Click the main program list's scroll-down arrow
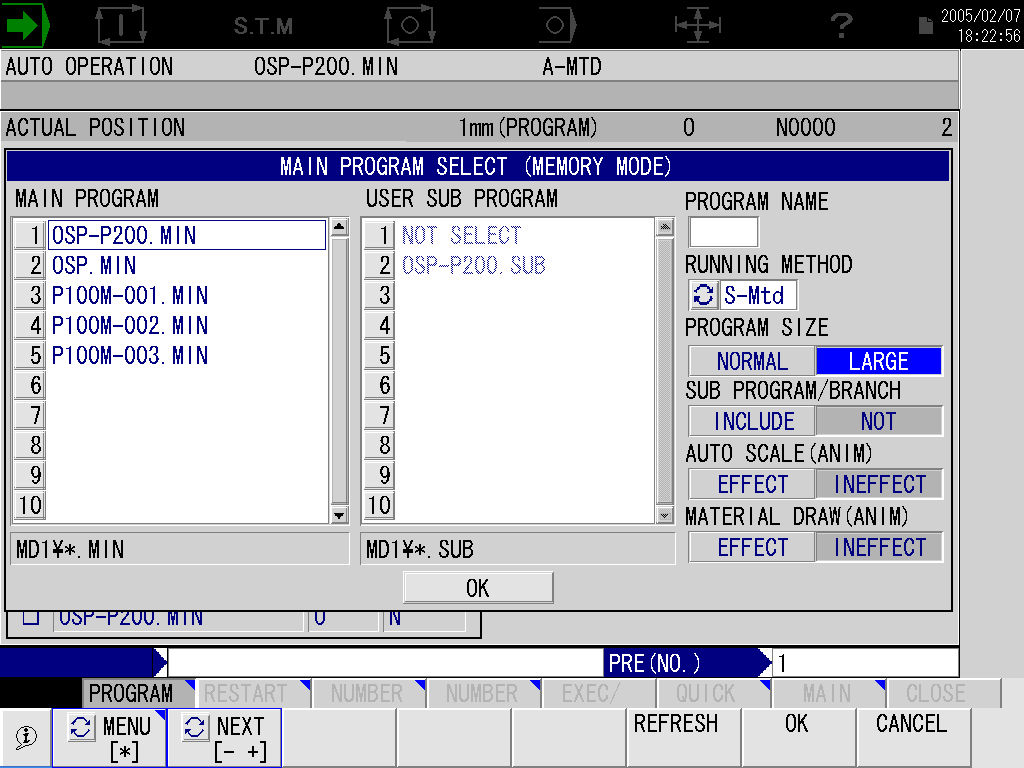 pyautogui.click(x=339, y=515)
